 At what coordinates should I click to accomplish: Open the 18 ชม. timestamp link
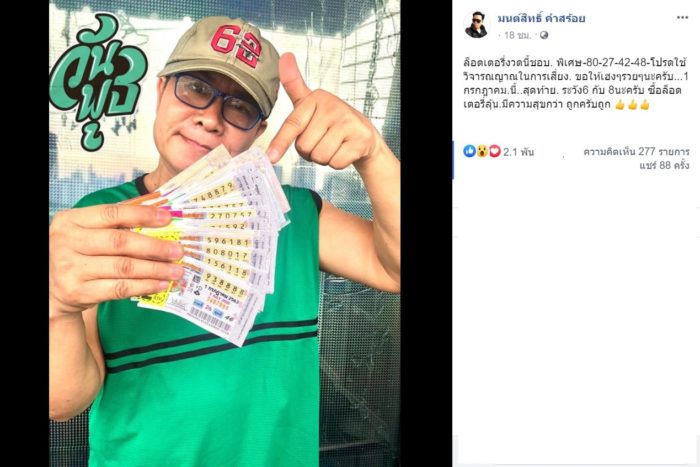click(517, 35)
